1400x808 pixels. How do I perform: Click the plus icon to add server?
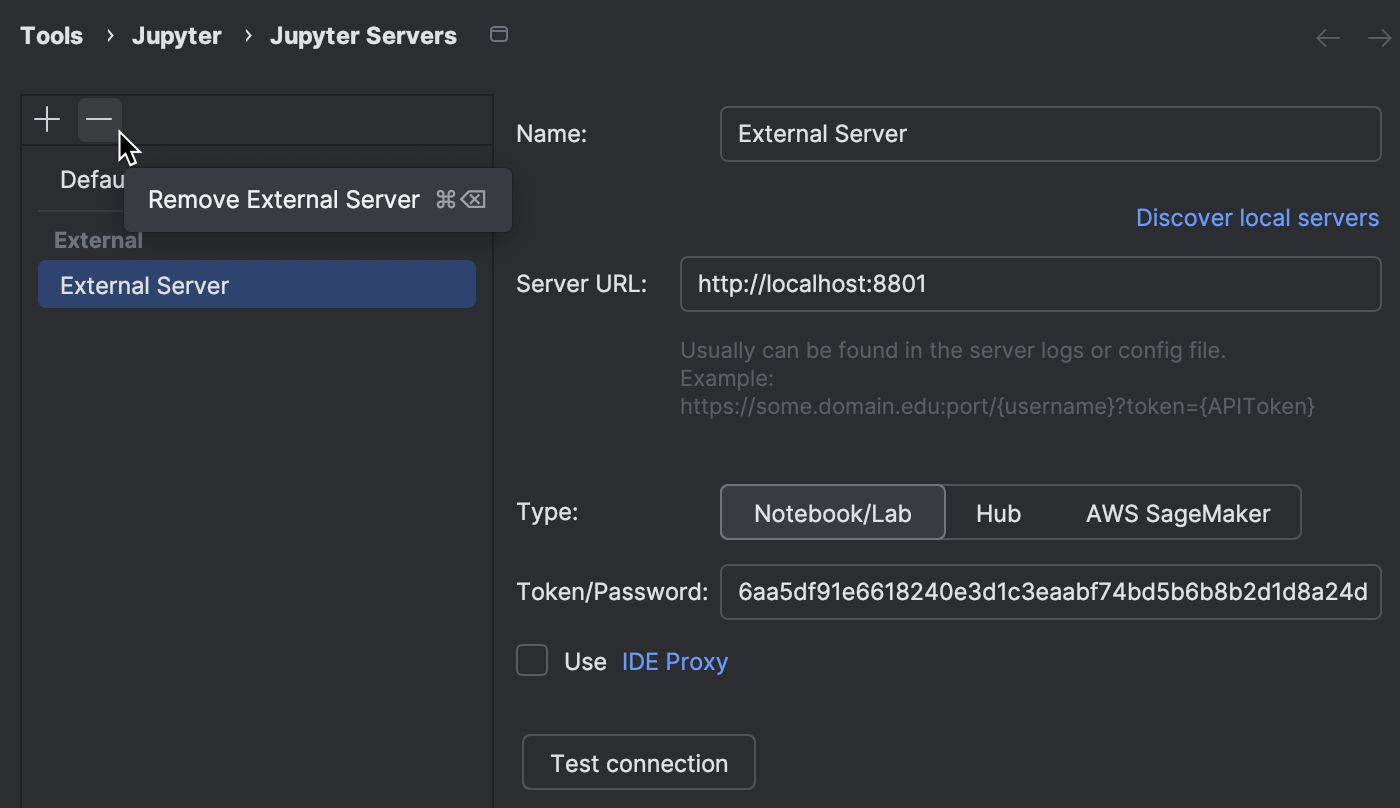click(x=47, y=120)
